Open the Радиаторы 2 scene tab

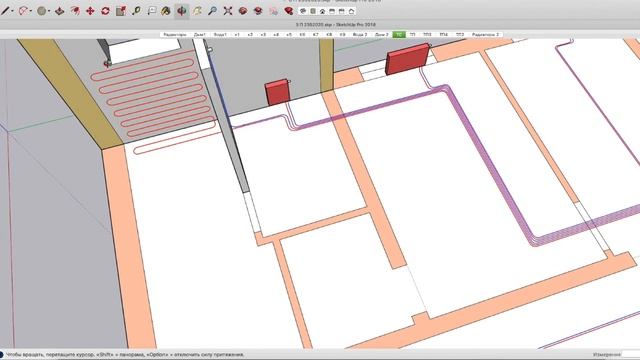[x=485, y=35]
